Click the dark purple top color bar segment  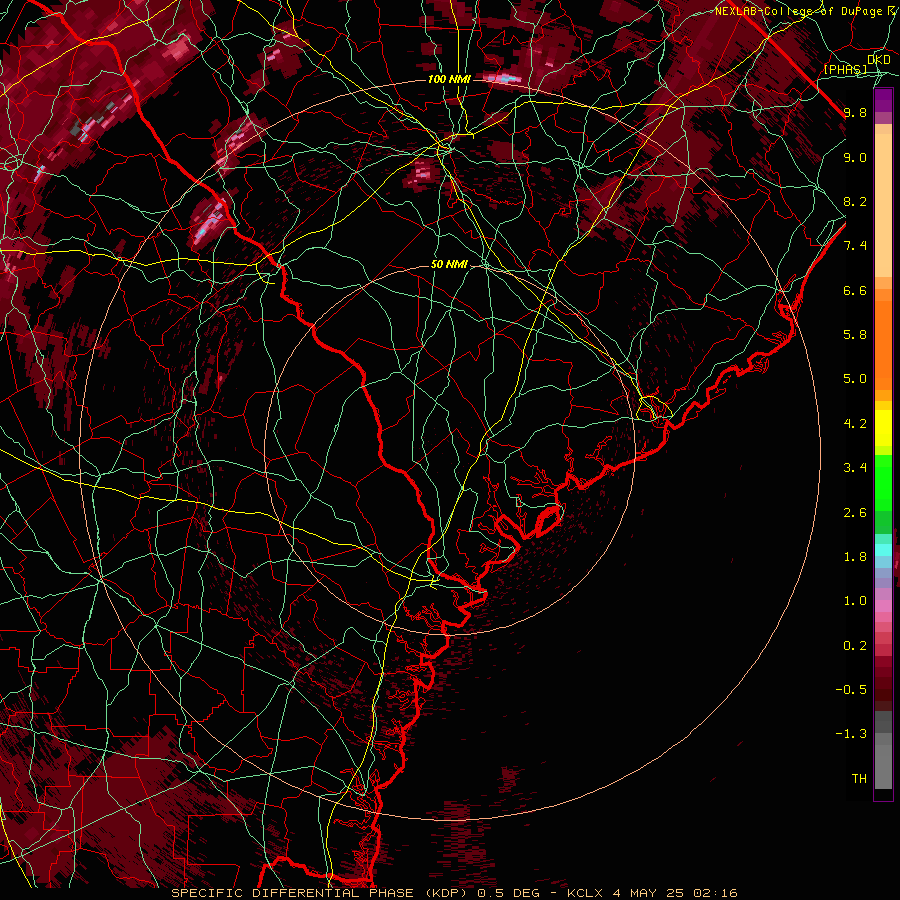point(883,100)
